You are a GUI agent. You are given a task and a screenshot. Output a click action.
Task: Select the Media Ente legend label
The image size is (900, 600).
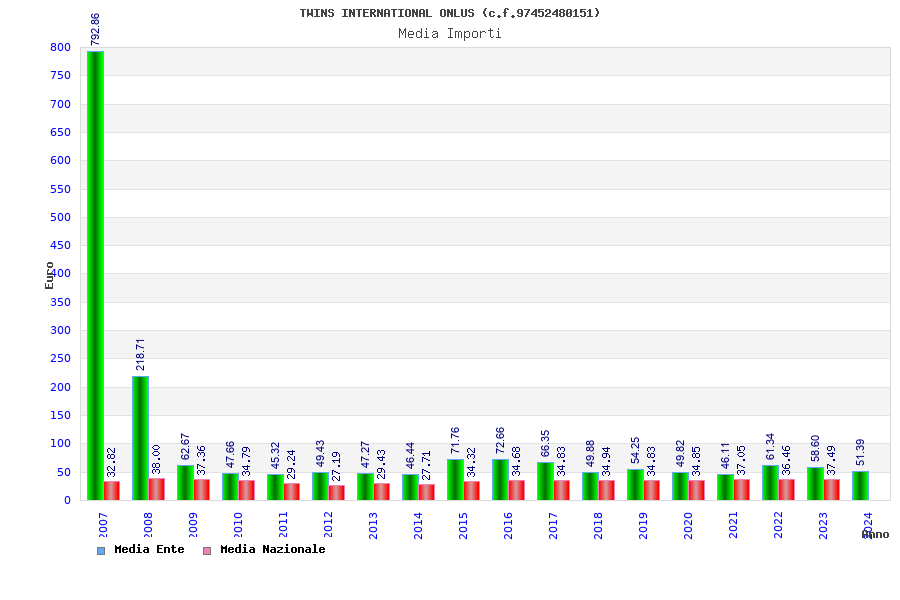149,549
